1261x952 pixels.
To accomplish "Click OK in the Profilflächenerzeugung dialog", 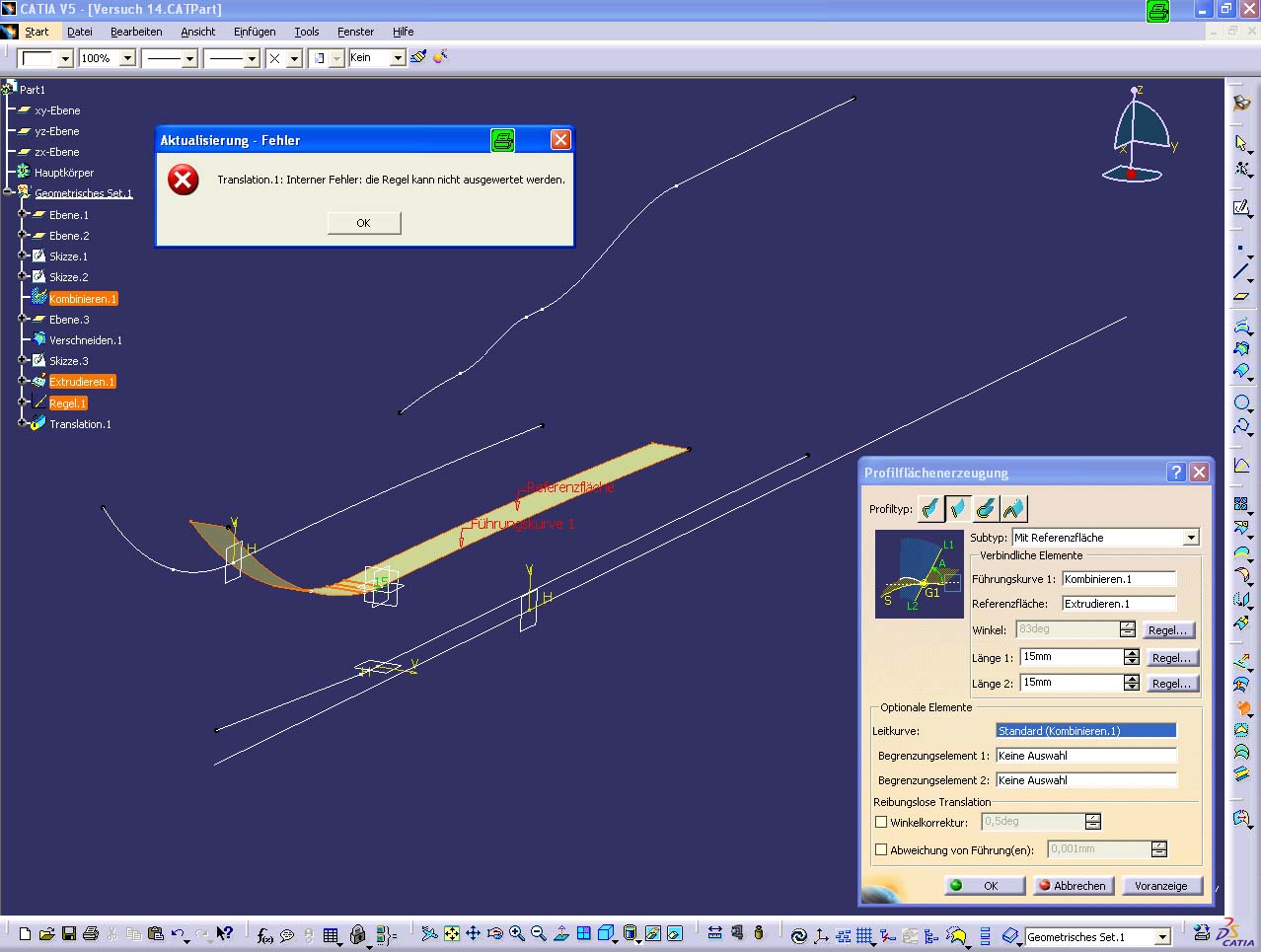I will click(x=984, y=886).
